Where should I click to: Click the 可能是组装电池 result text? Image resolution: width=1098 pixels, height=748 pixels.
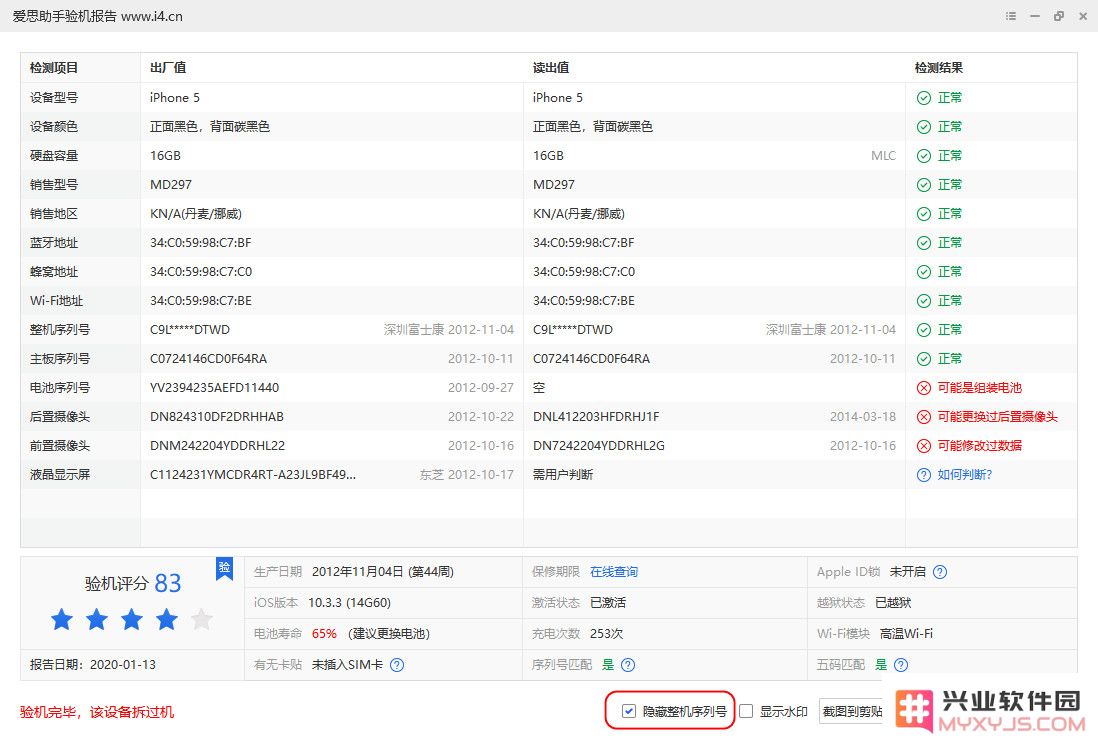[x=980, y=388]
